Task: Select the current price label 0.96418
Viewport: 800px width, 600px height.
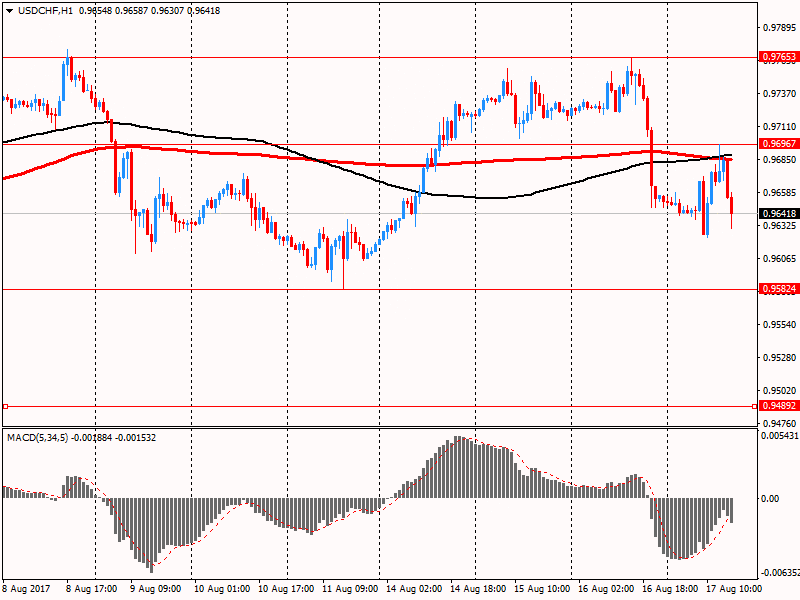Action: [x=779, y=213]
